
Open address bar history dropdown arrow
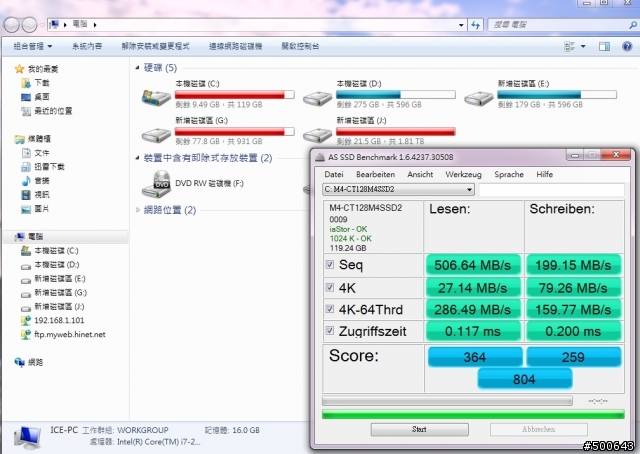point(461,25)
